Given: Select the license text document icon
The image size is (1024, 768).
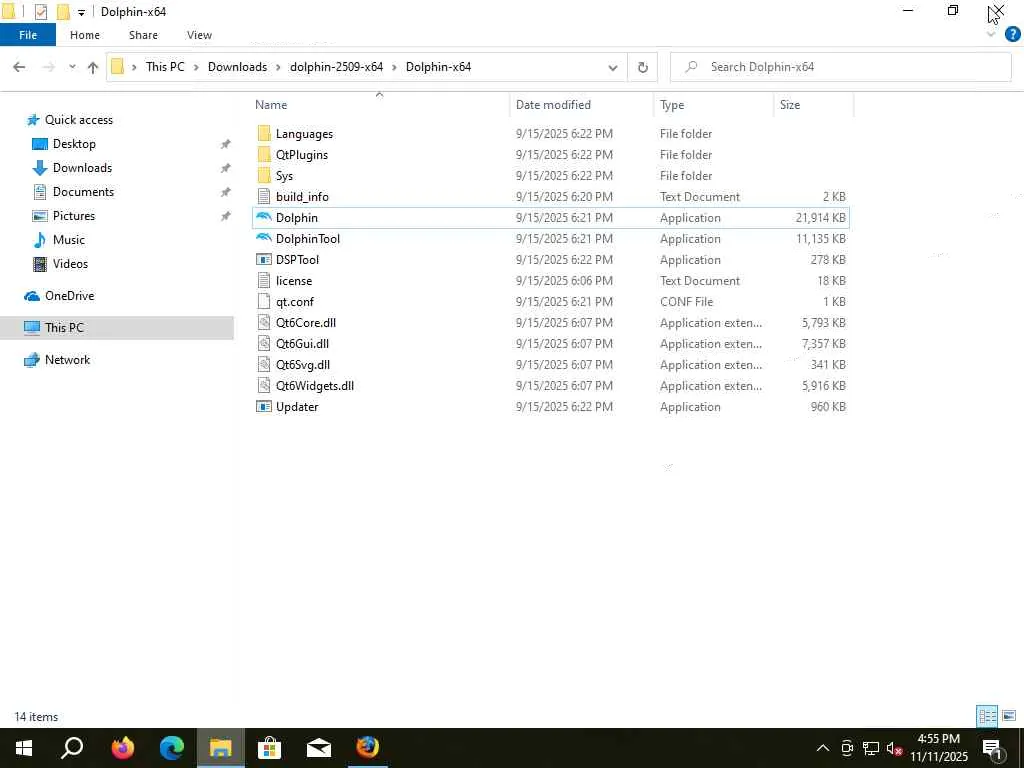Looking at the screenshot, I should [264, 280].
